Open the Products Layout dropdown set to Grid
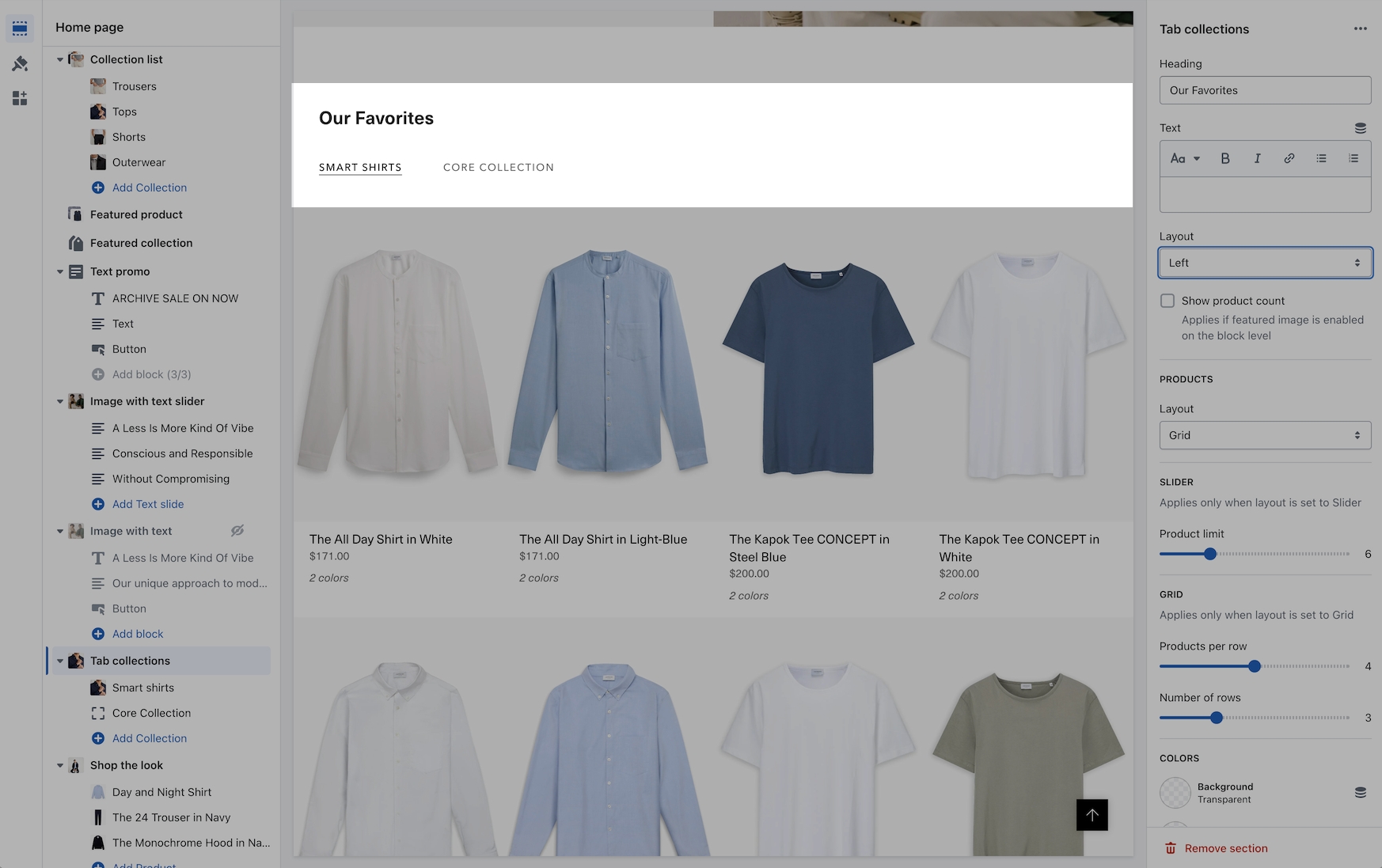 tap(1264, 435)
